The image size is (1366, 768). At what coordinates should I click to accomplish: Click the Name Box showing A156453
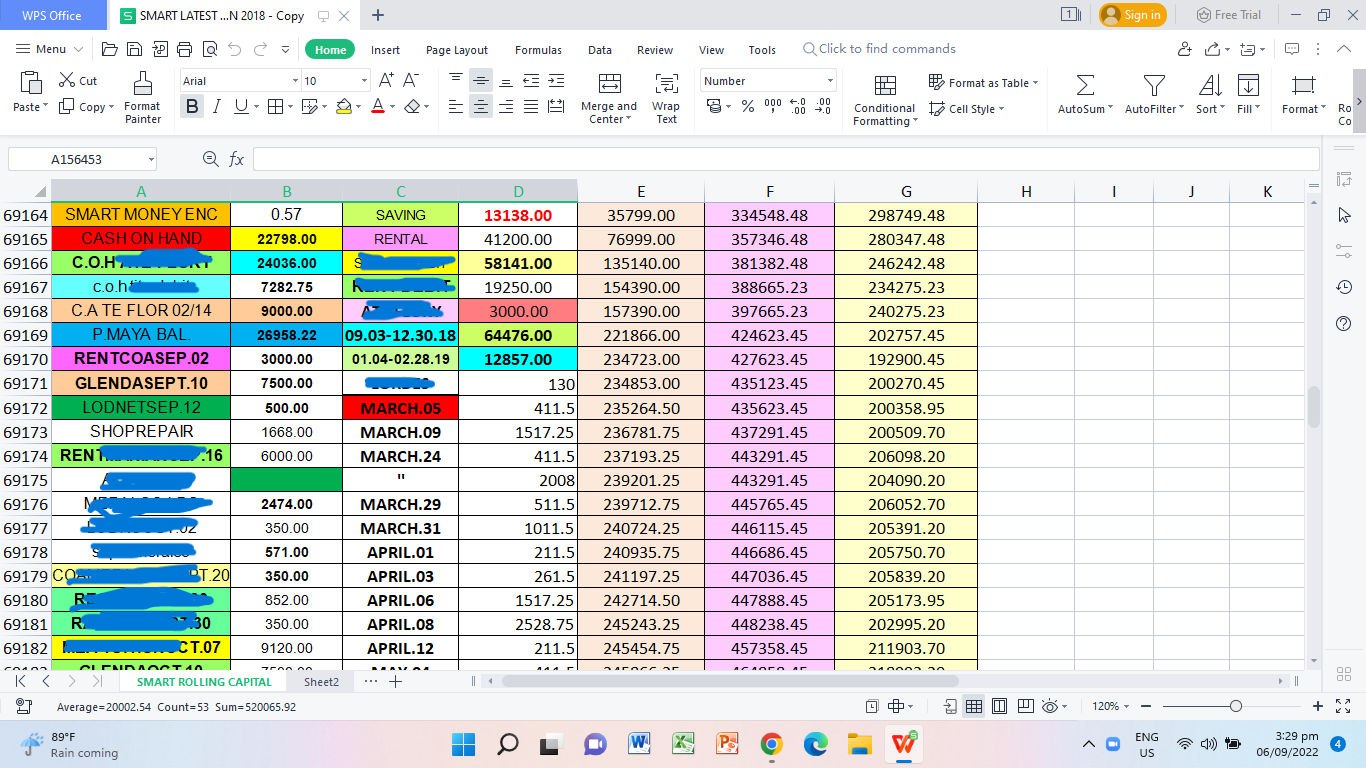tap(82, 159)
